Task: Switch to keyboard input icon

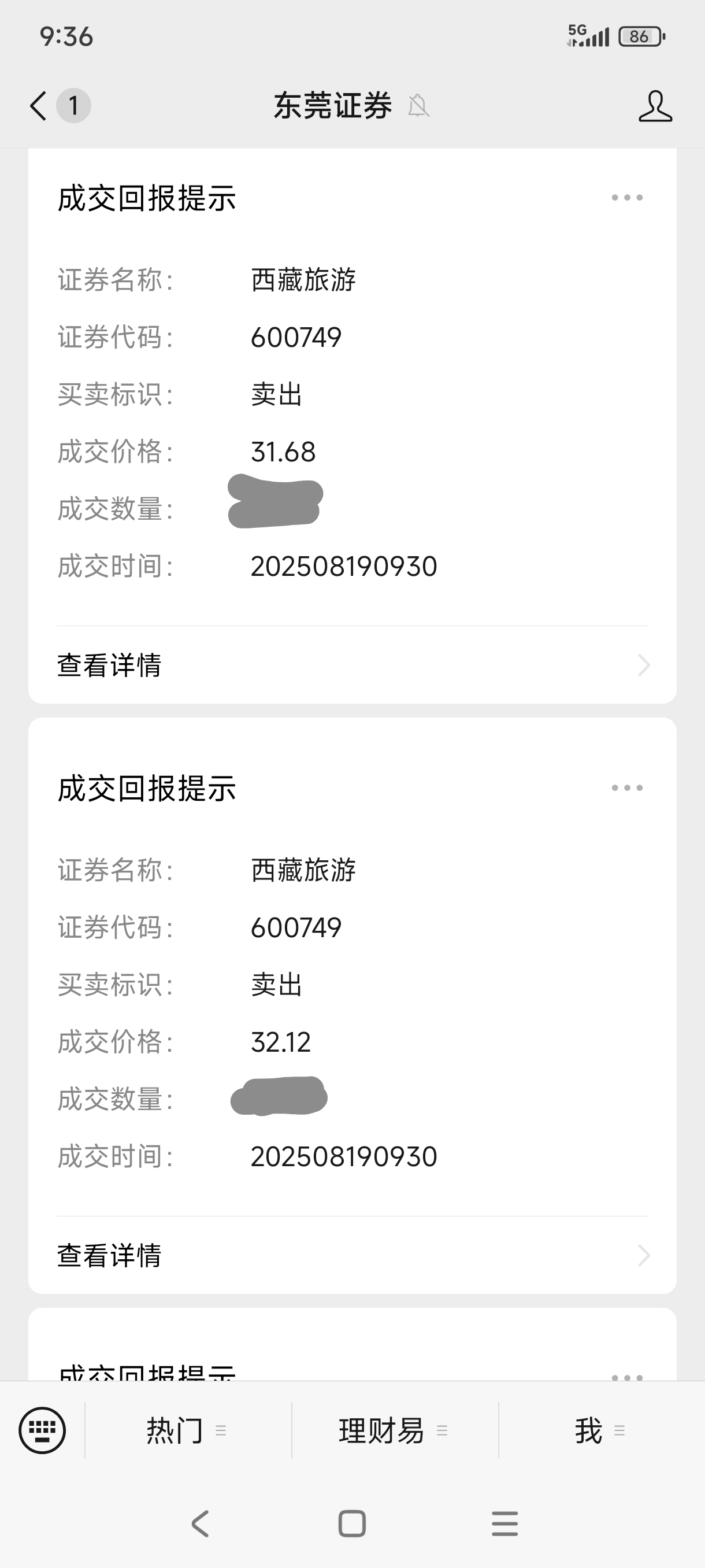Action: coord(42,1430)
